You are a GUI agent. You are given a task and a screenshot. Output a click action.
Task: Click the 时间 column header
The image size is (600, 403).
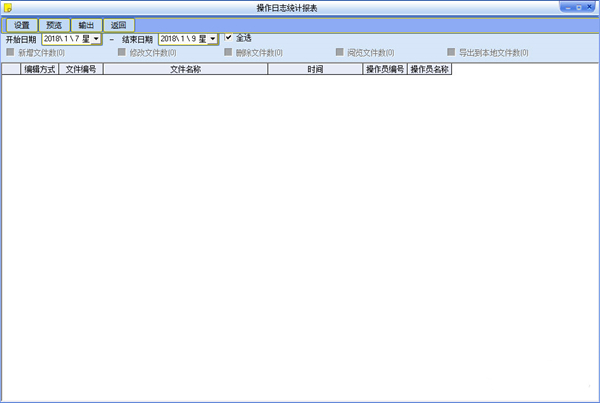[x=315, y=70]
